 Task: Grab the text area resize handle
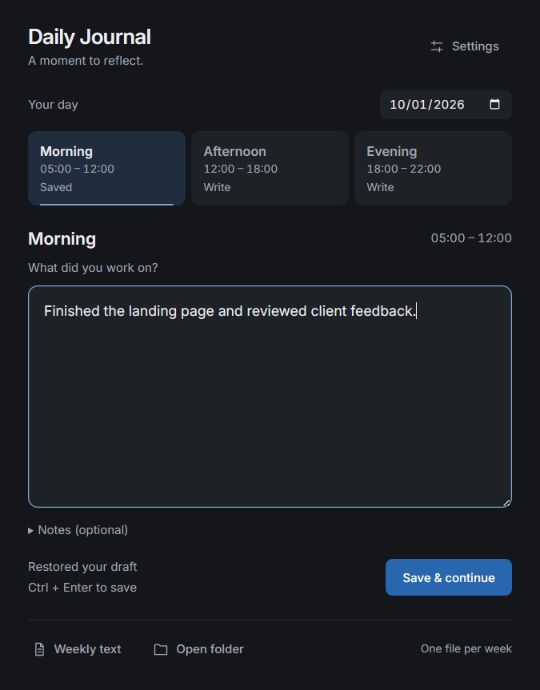507,503
